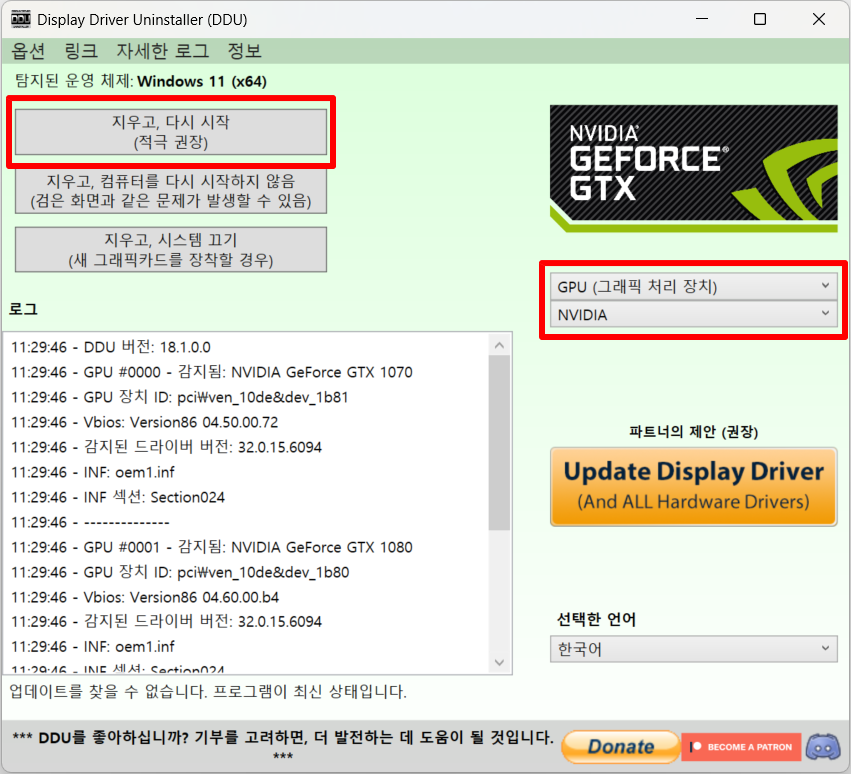Open the Discord icon at bottom right
851x774 pixels.
pyautogui.click(x=823, y=747)
